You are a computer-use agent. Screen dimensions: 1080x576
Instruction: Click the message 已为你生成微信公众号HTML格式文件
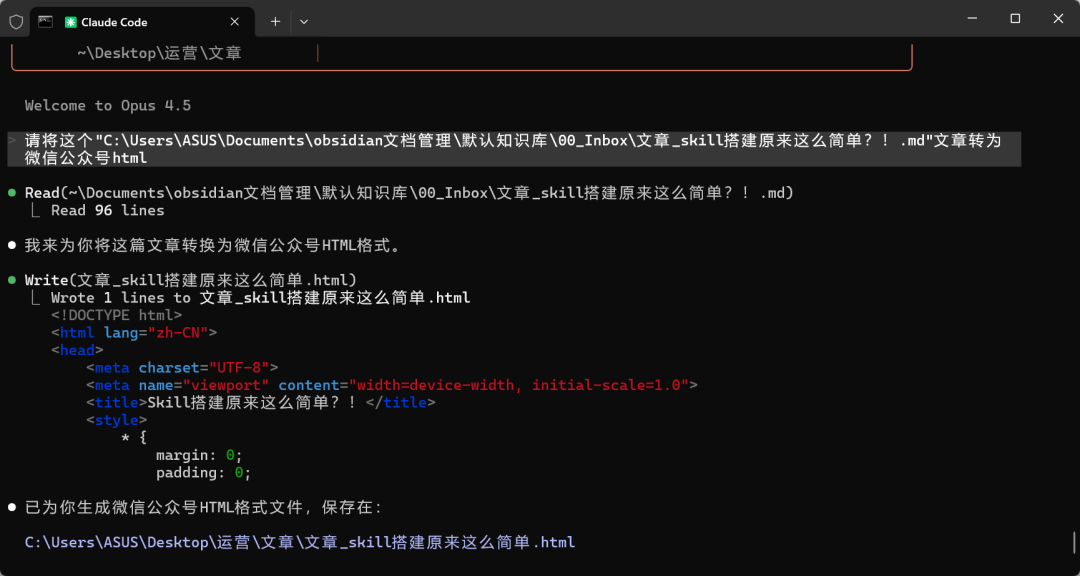(x=203, y=508)
